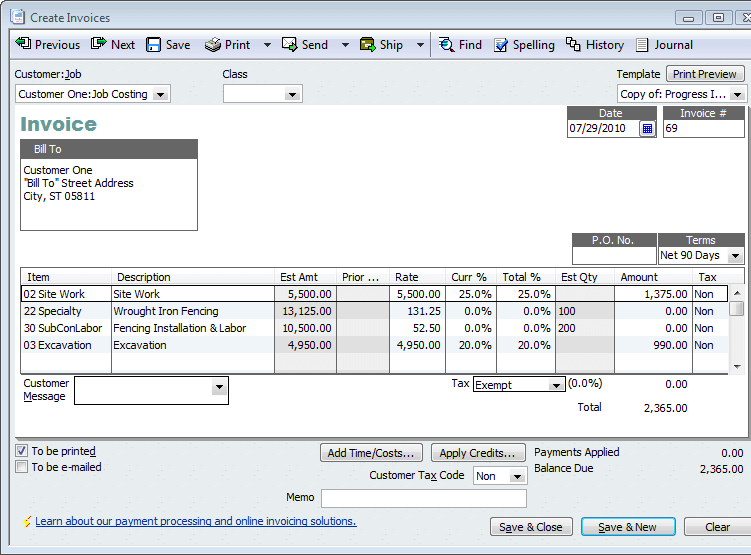
Task: Click the Date input field
Action: (603, 128)
